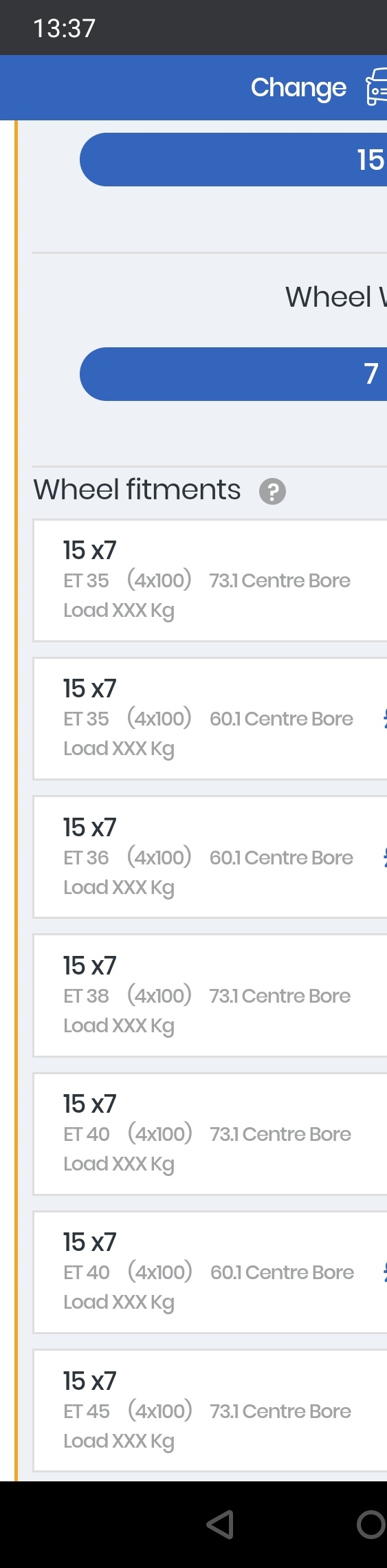Image resolution: width=387 pixels, height=1568 pixels.
Task: Choose the ET 38 73.1 Centre Bore fitment
Action: point(210,995)
